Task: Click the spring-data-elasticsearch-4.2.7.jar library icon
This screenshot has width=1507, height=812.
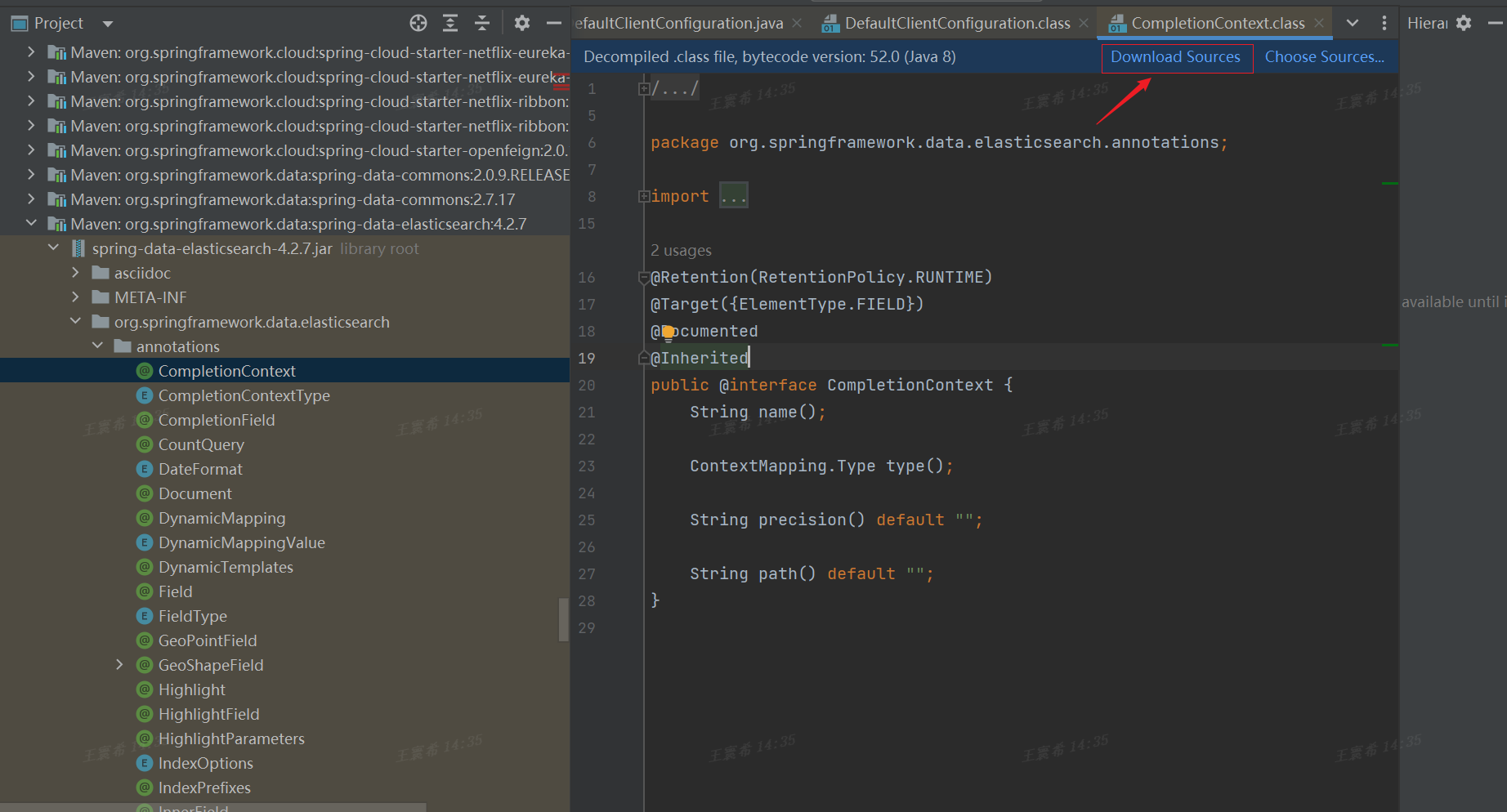Action: pos(78,248)
